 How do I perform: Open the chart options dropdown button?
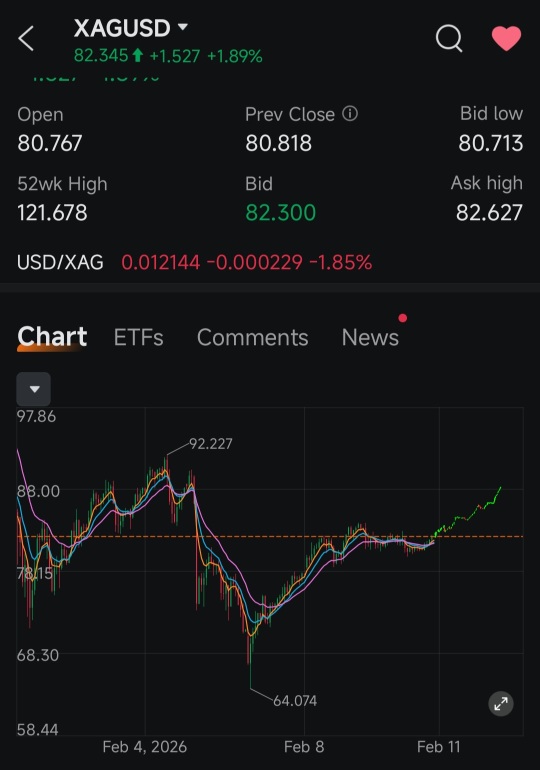tap(34, 389)
